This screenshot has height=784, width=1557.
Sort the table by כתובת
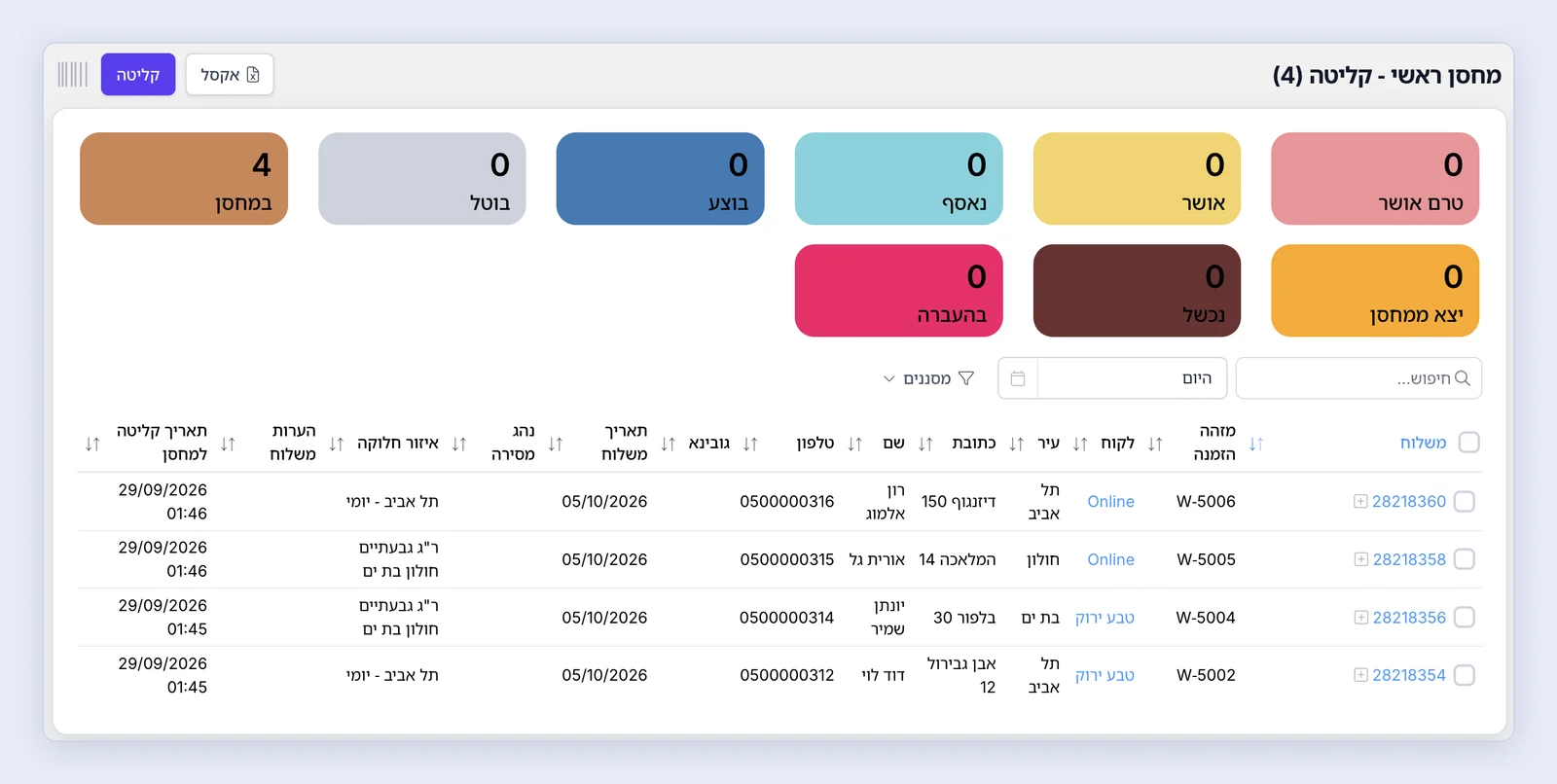tap(925, 444)
